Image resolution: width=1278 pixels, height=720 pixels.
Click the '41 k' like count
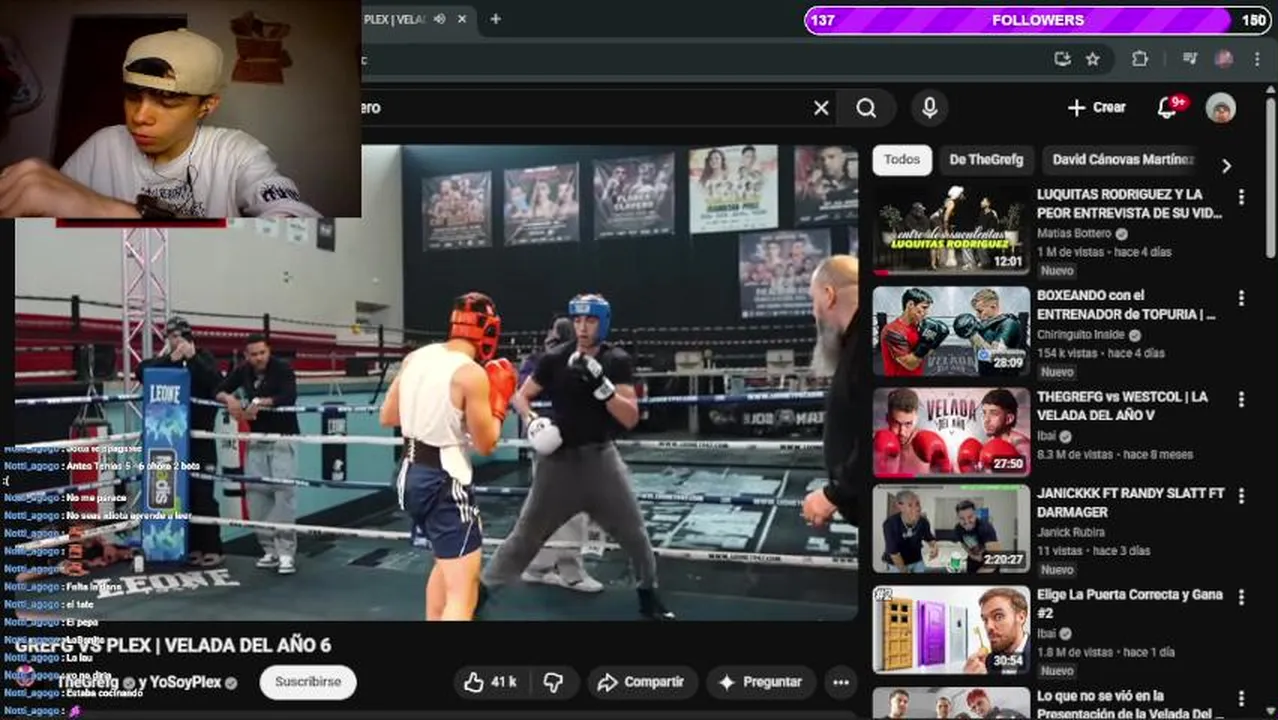[x=504, y=682]
